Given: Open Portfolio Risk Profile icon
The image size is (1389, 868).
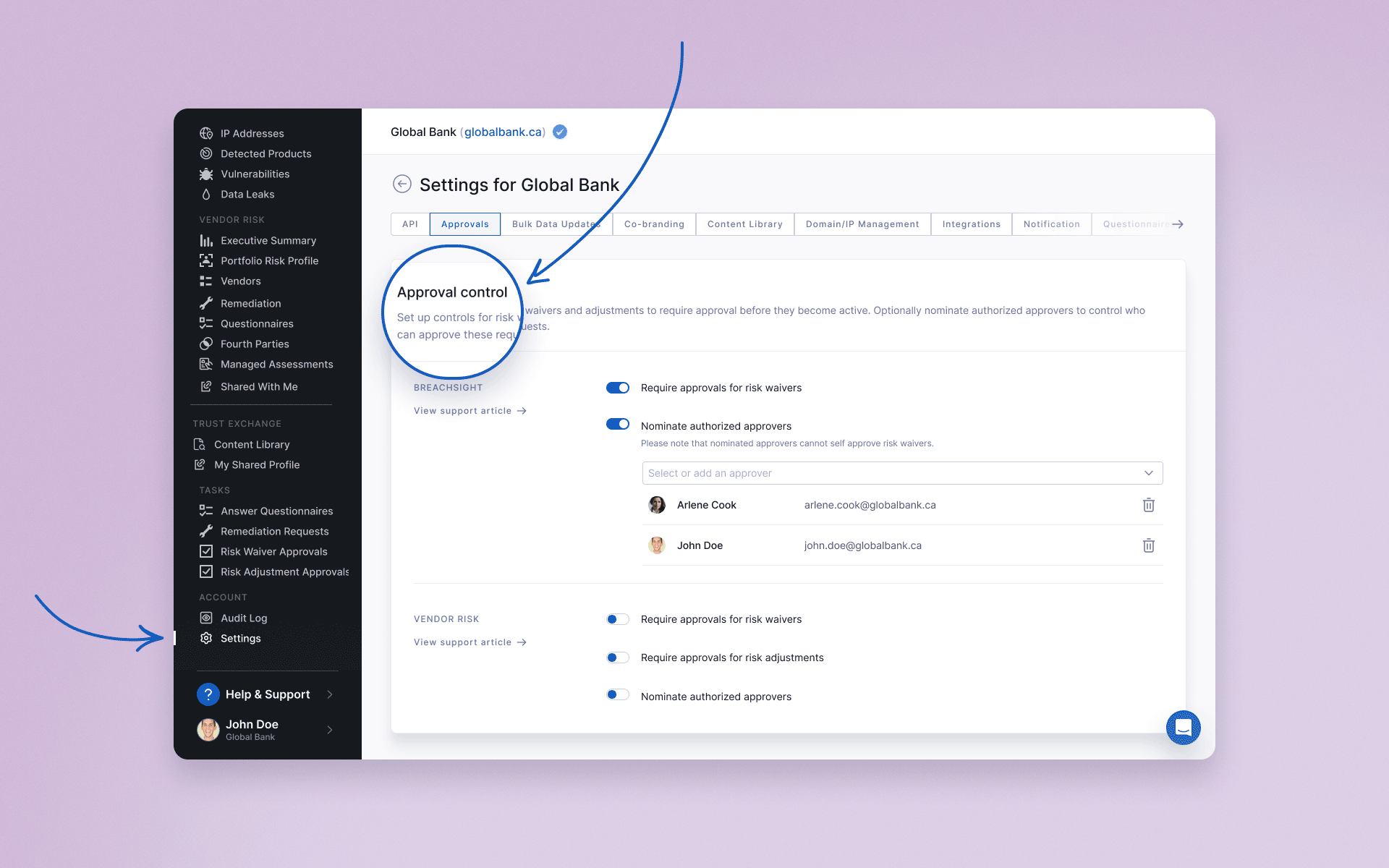Looking at the screenshot, I should (x=206, y=260).
